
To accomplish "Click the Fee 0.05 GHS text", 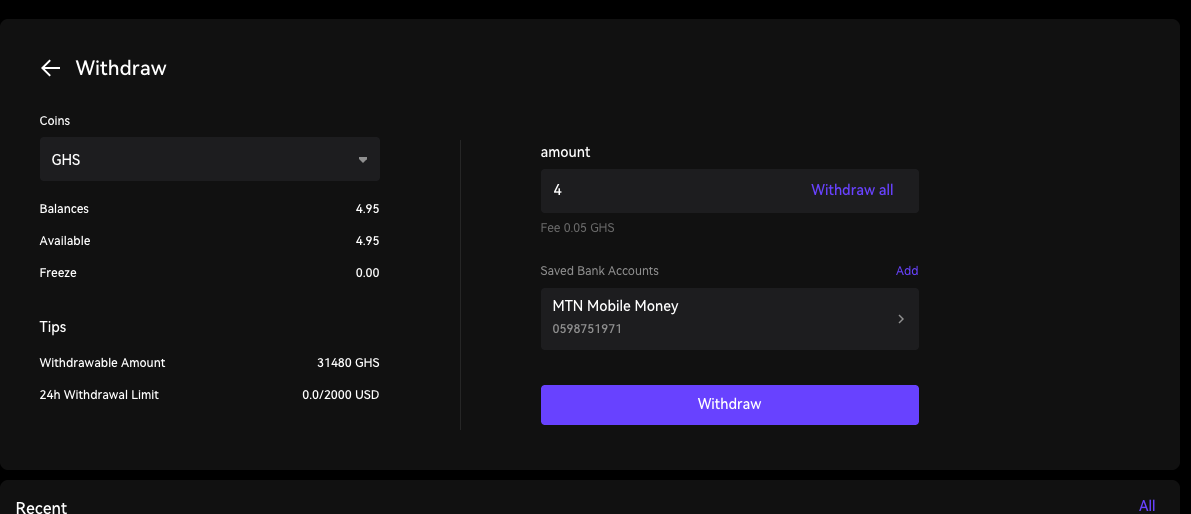I will [x=577, y=228].
